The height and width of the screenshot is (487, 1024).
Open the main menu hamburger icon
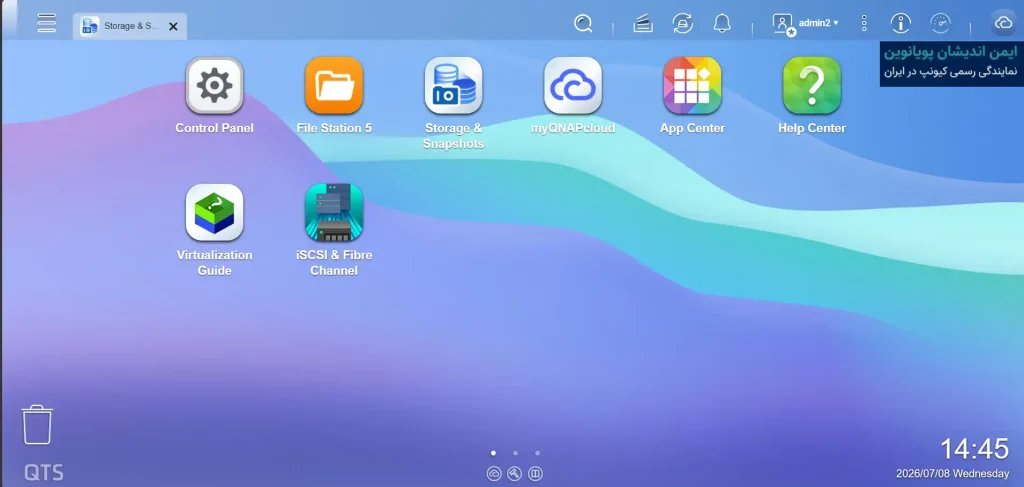point(46,23)
